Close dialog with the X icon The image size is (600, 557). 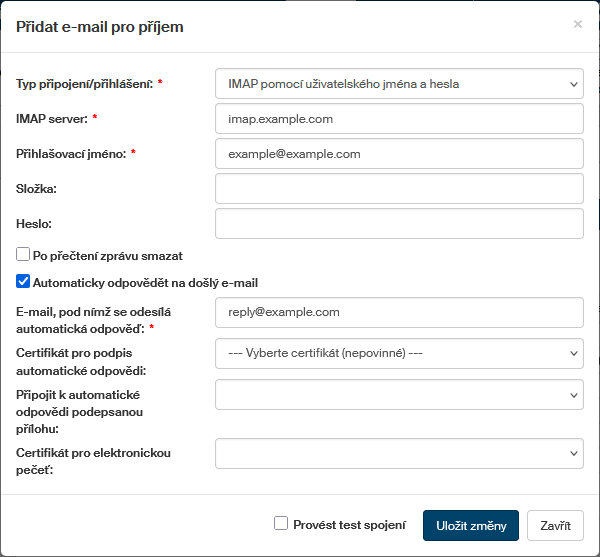point(577,24)
